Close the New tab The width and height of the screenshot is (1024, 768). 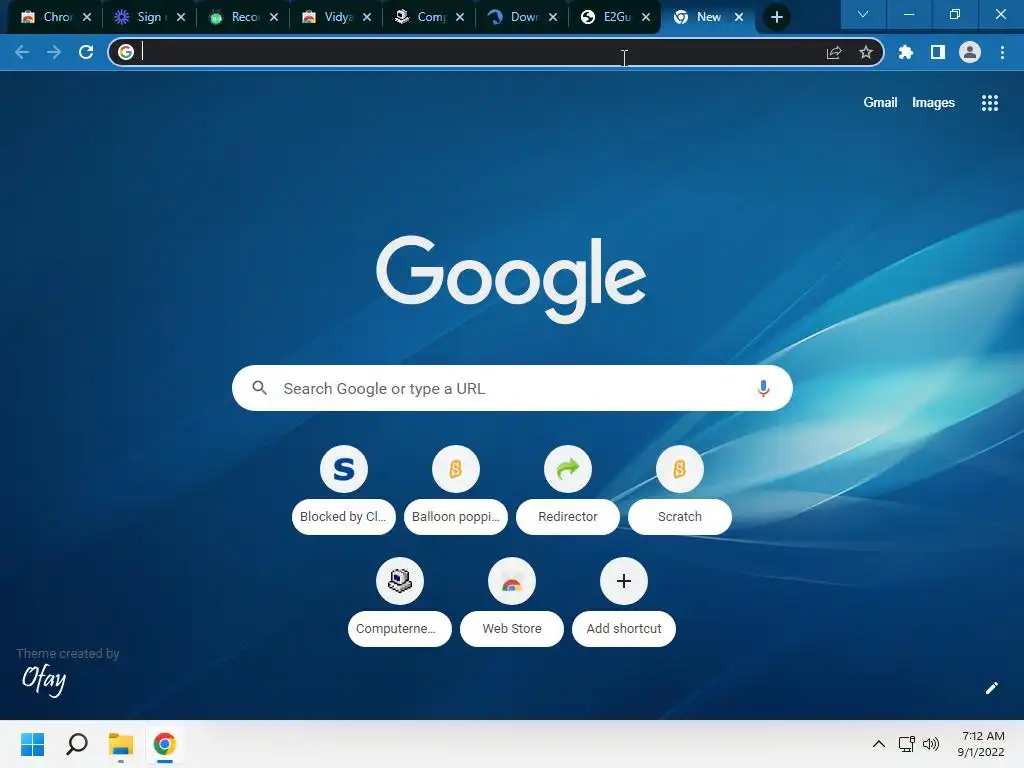(x=739, y=18)
